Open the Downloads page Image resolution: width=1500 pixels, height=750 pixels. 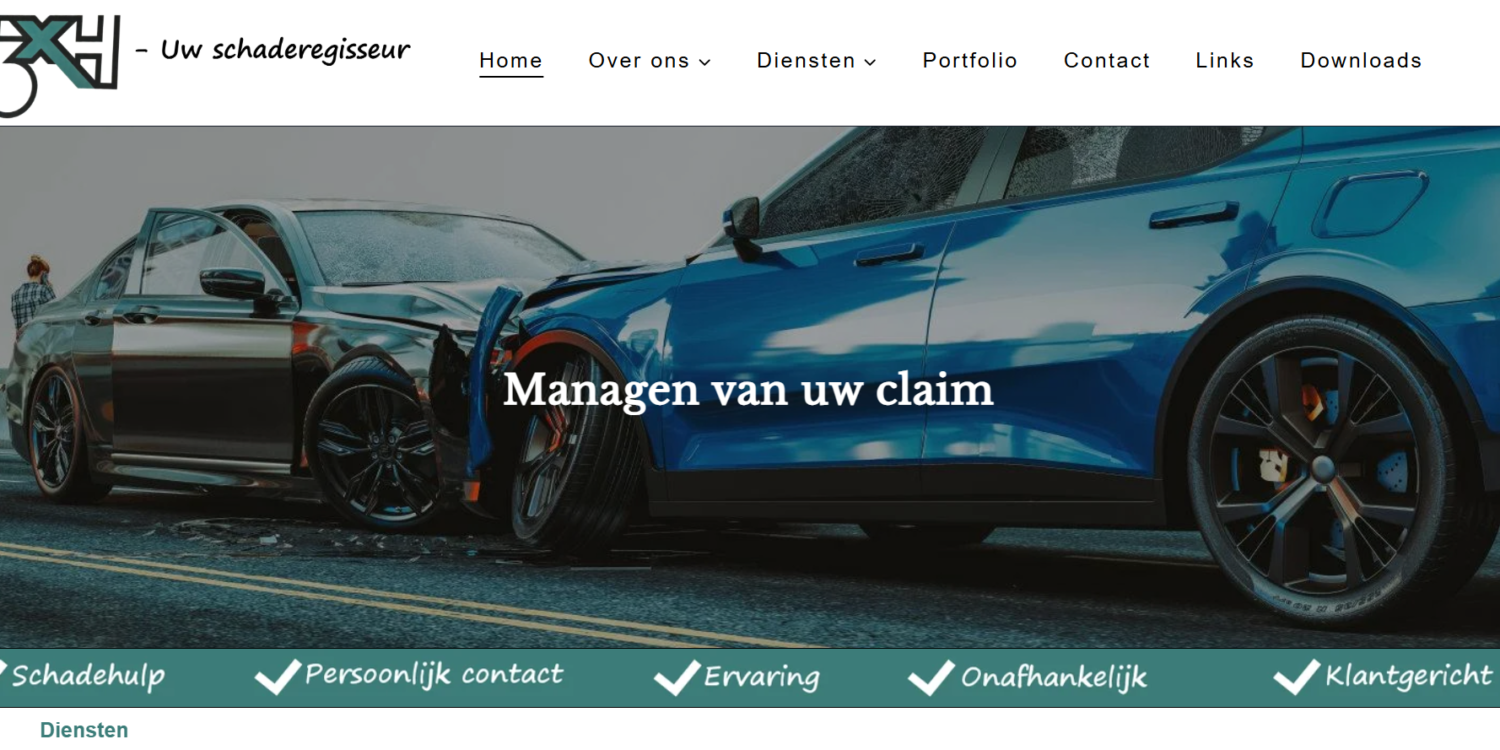click(1361, 61)
